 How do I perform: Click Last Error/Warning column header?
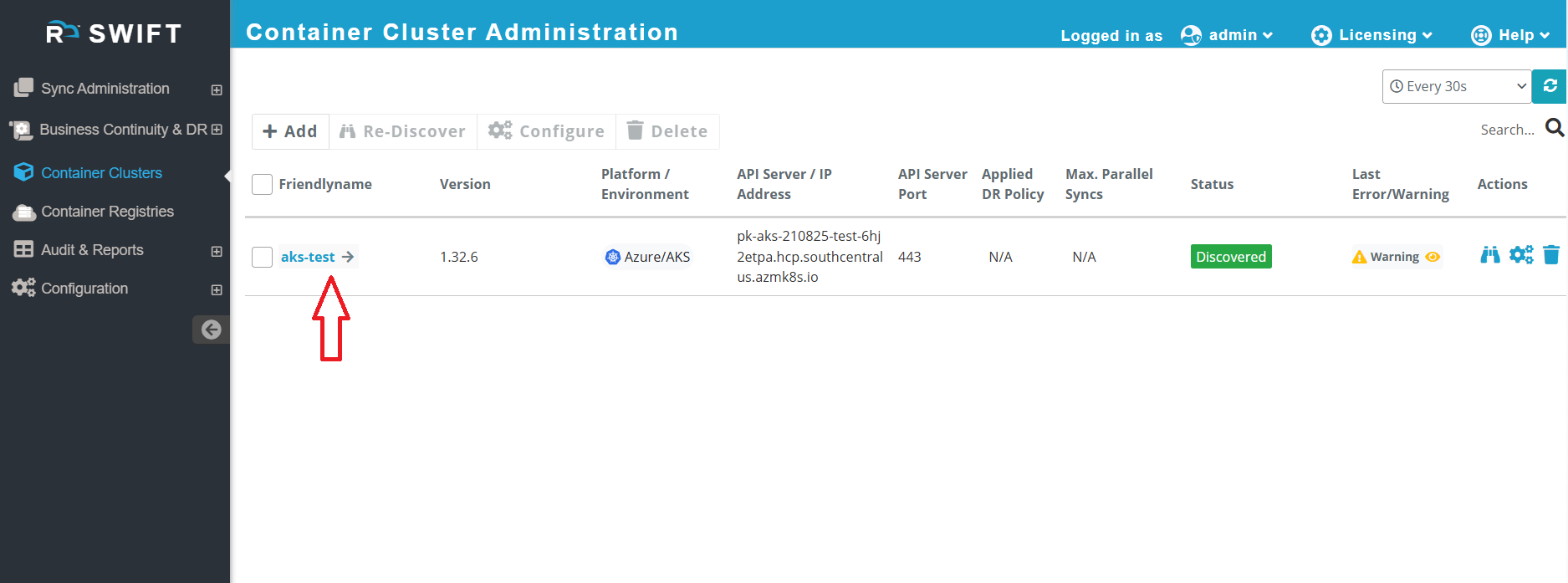(1401, 184)
